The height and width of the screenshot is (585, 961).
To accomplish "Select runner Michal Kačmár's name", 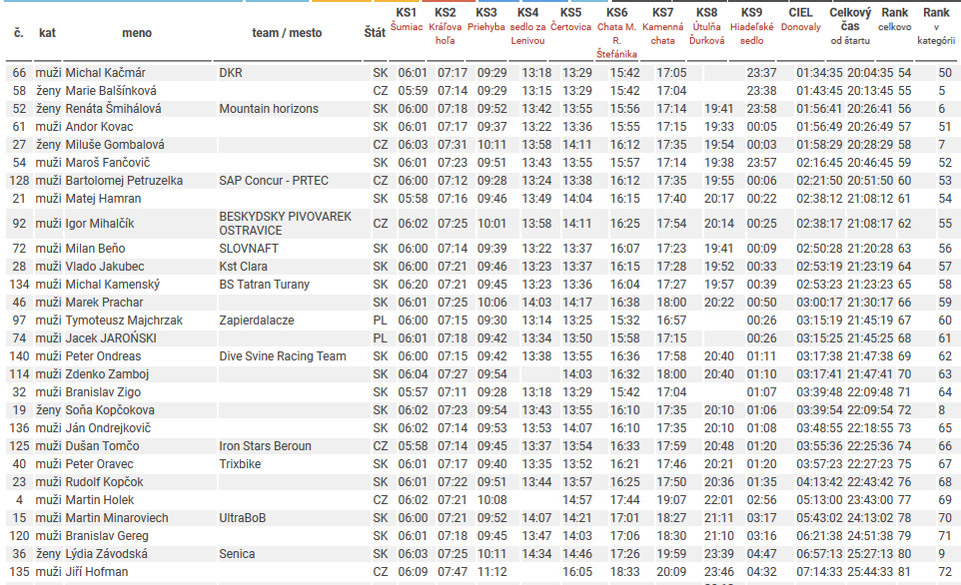I will click(105, 73).
